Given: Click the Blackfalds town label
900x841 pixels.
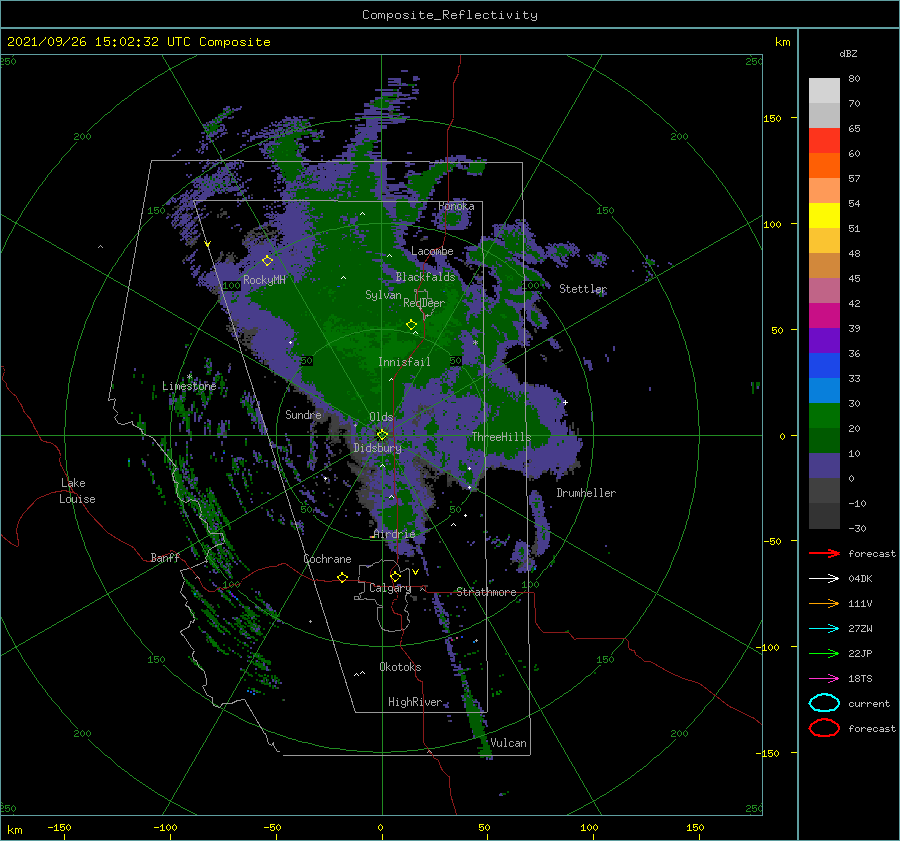Looking at the screenshot, I should pyautogui.click(x=425, y=277).
